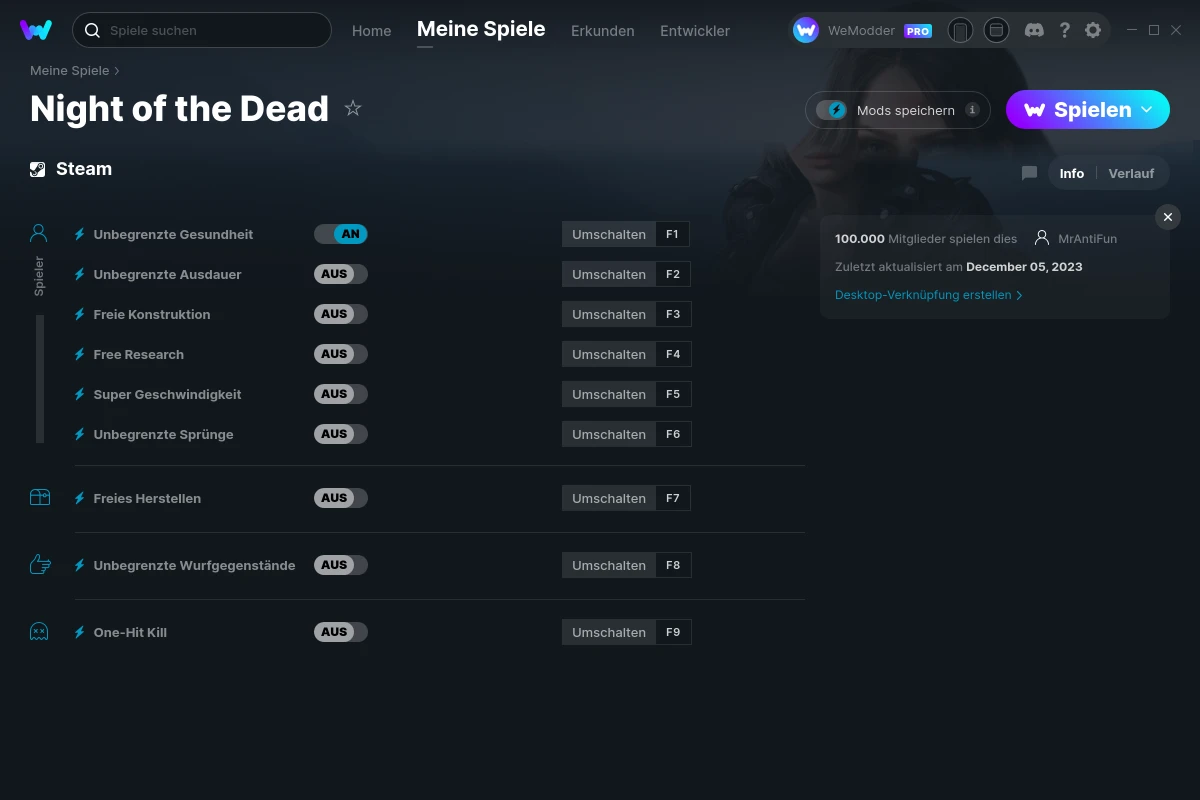Focus the Spiele suchen search field
The width and height of the screenshot is (1200, 800).
click(201, 30)
